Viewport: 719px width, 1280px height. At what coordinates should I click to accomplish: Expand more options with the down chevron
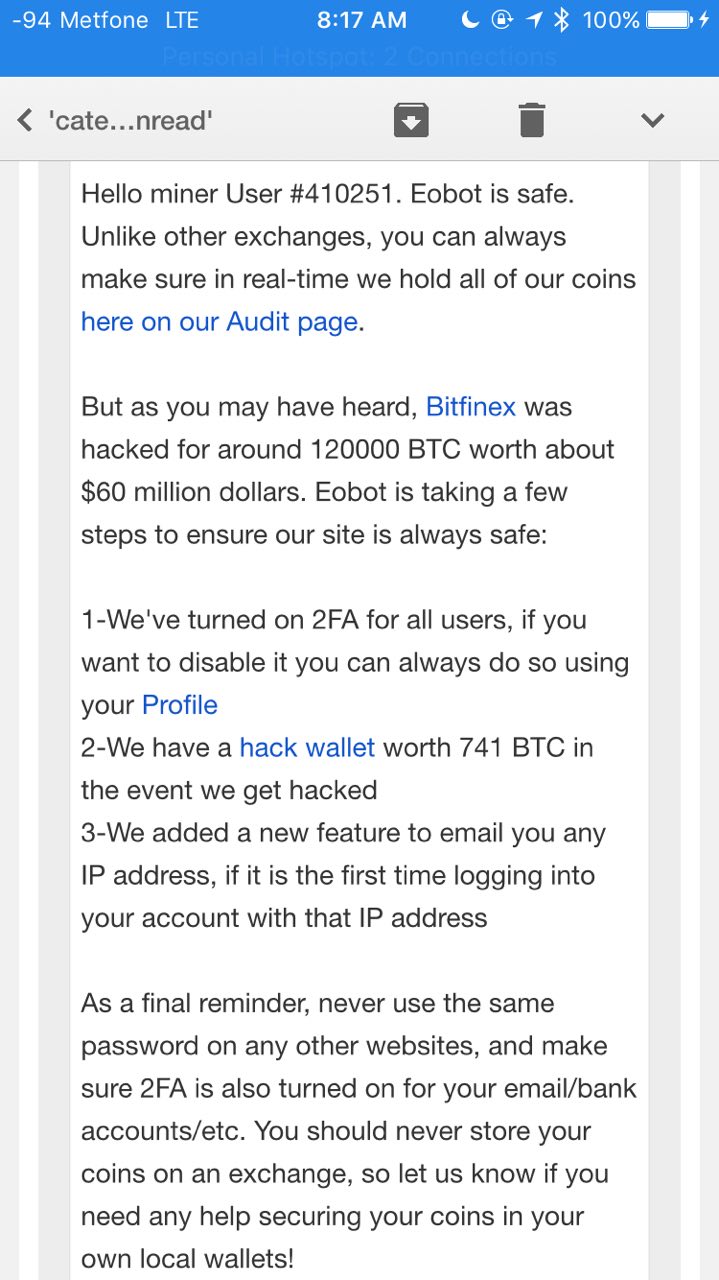click(x=652, y=121)
